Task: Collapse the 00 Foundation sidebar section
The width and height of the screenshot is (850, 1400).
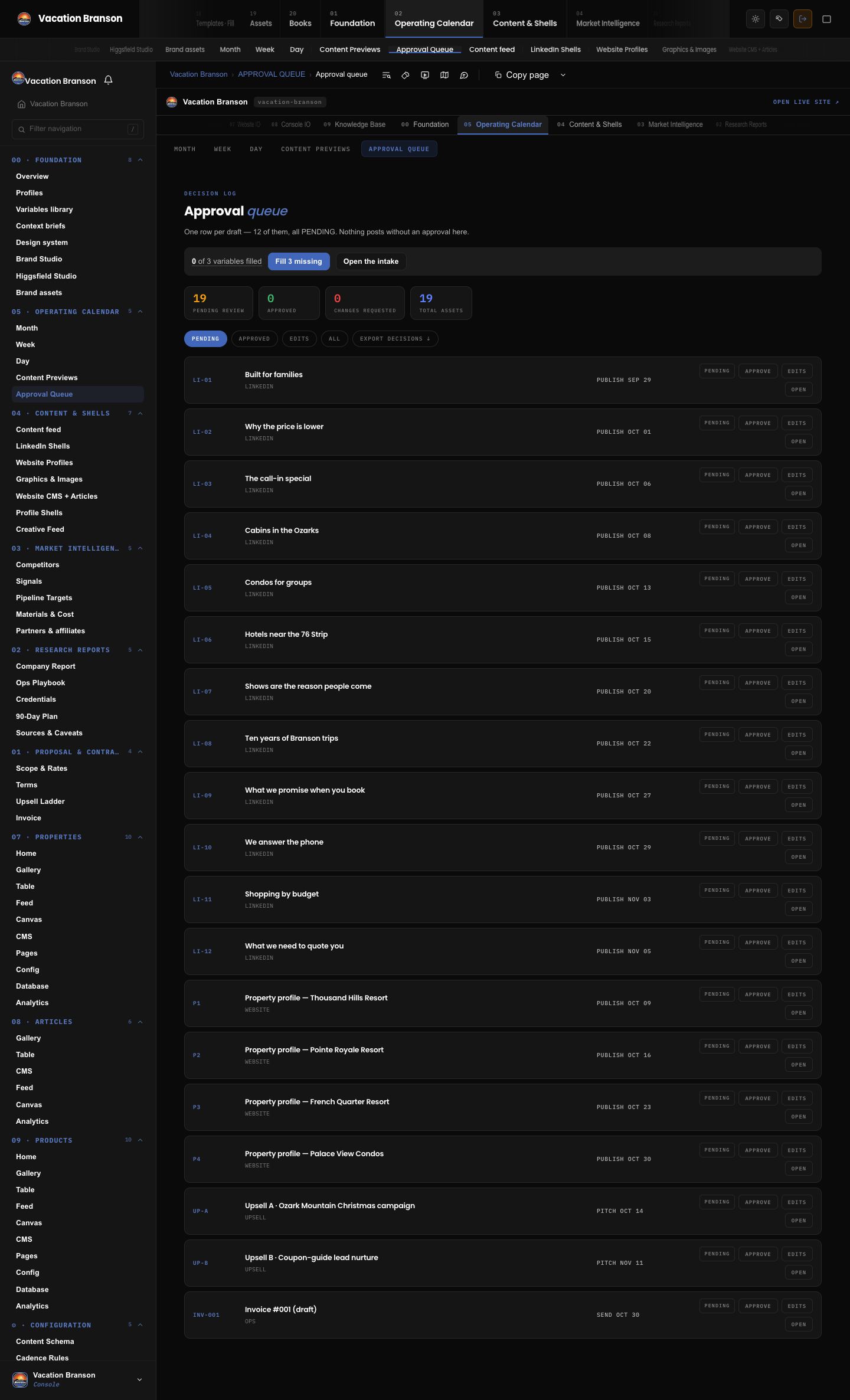Action: 140,160
